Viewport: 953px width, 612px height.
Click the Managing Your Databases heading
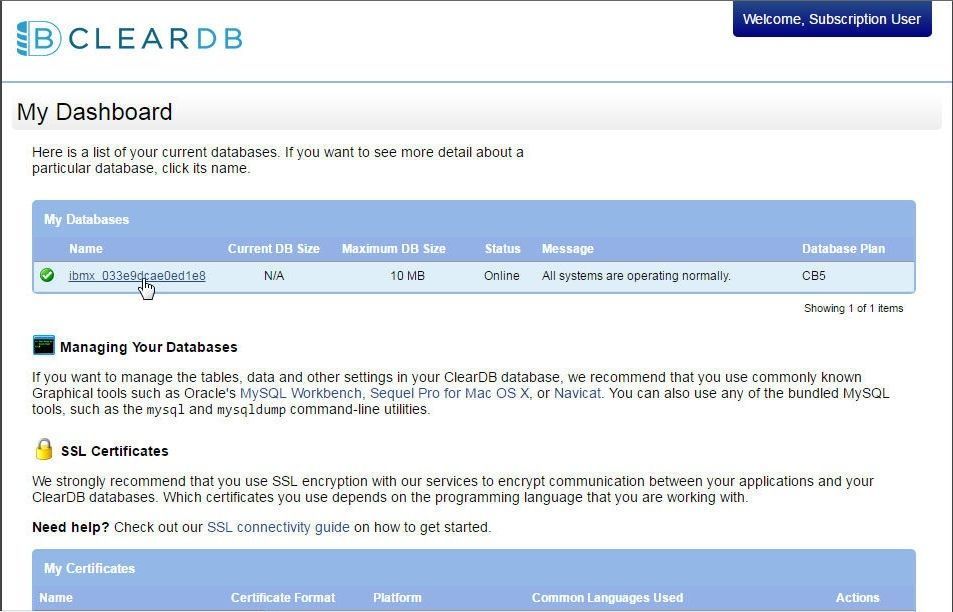point(149,347)
